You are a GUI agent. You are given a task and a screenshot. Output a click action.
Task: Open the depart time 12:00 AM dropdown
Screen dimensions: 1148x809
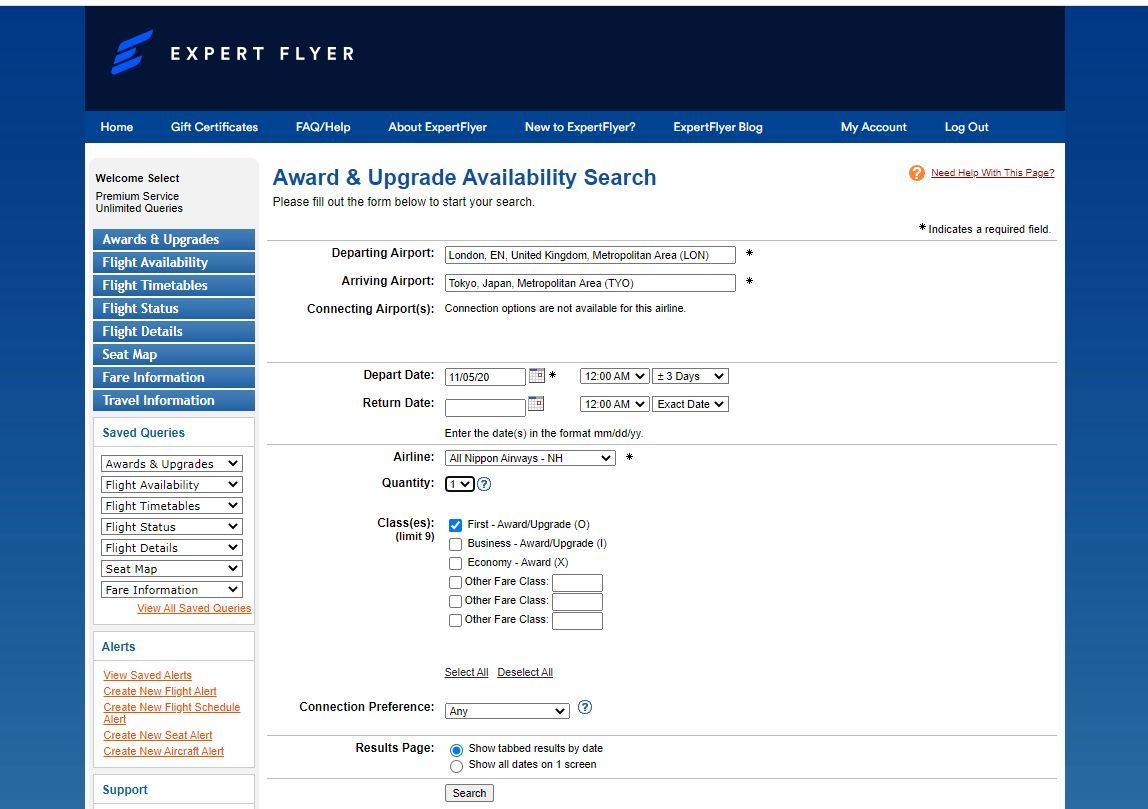click(614, 376)
